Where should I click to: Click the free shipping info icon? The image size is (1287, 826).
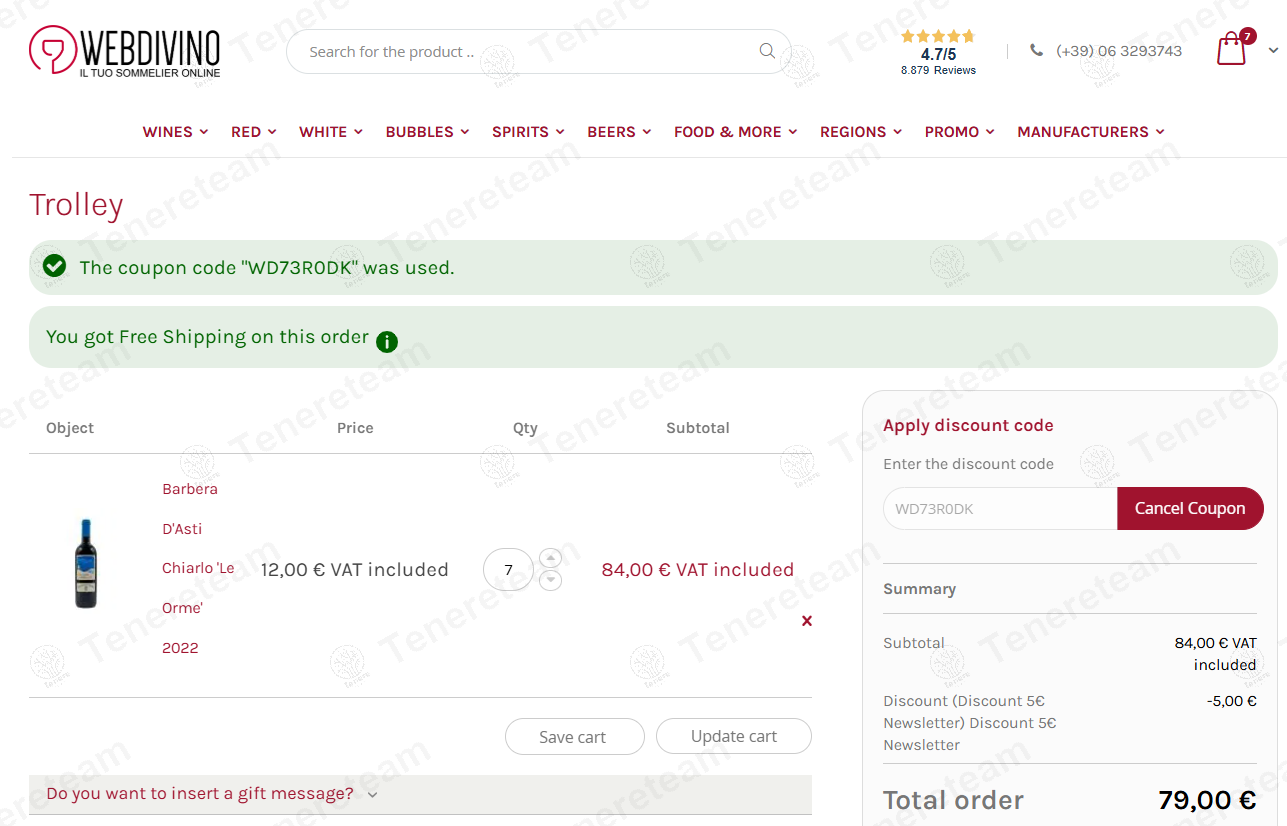[387, 342]
